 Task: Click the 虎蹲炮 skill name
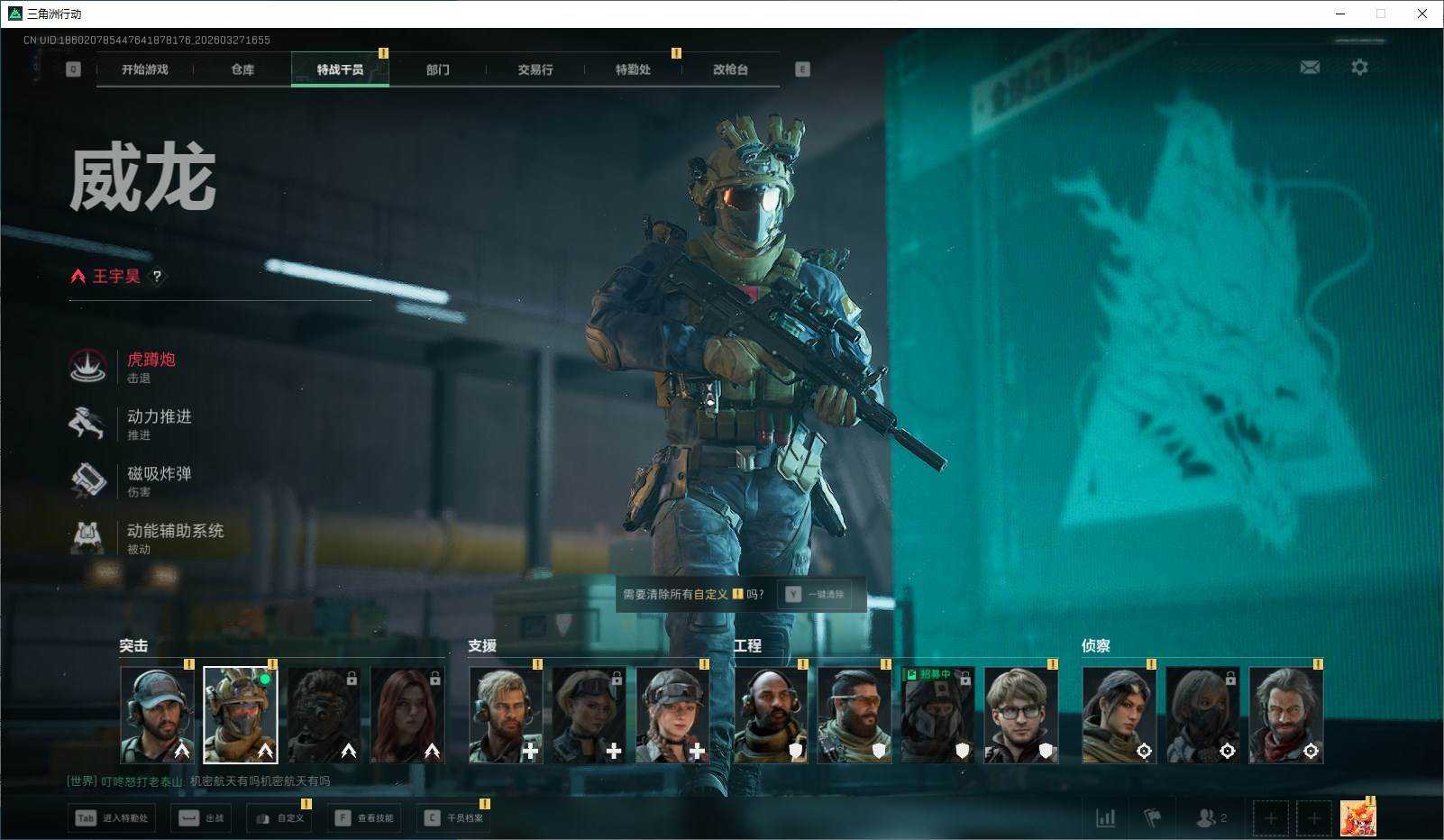151,360
